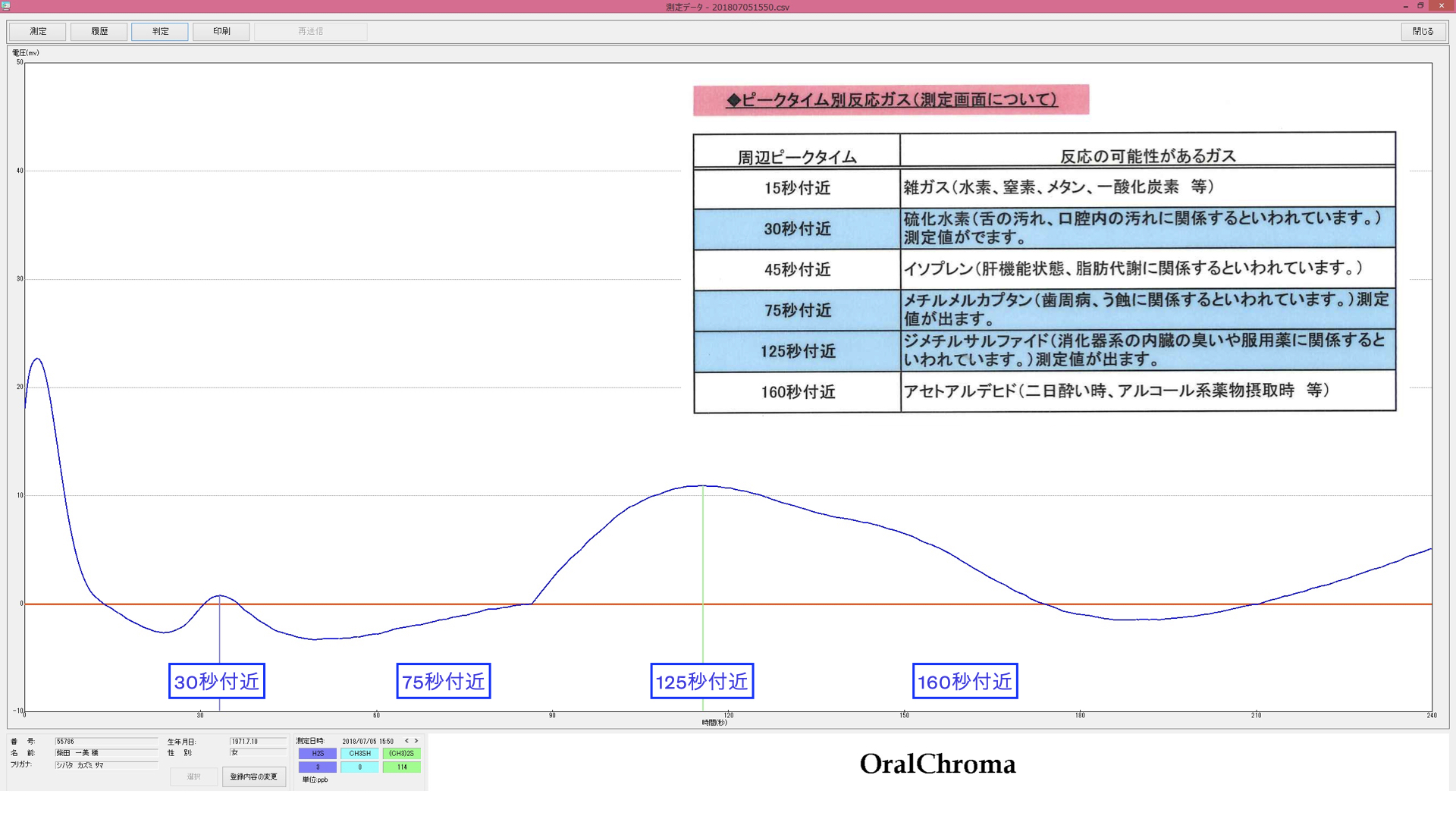Click the 単位:ppb unit label
Image resolution: width=1456 pixels, height=819 pixels.
coord(315,780)
